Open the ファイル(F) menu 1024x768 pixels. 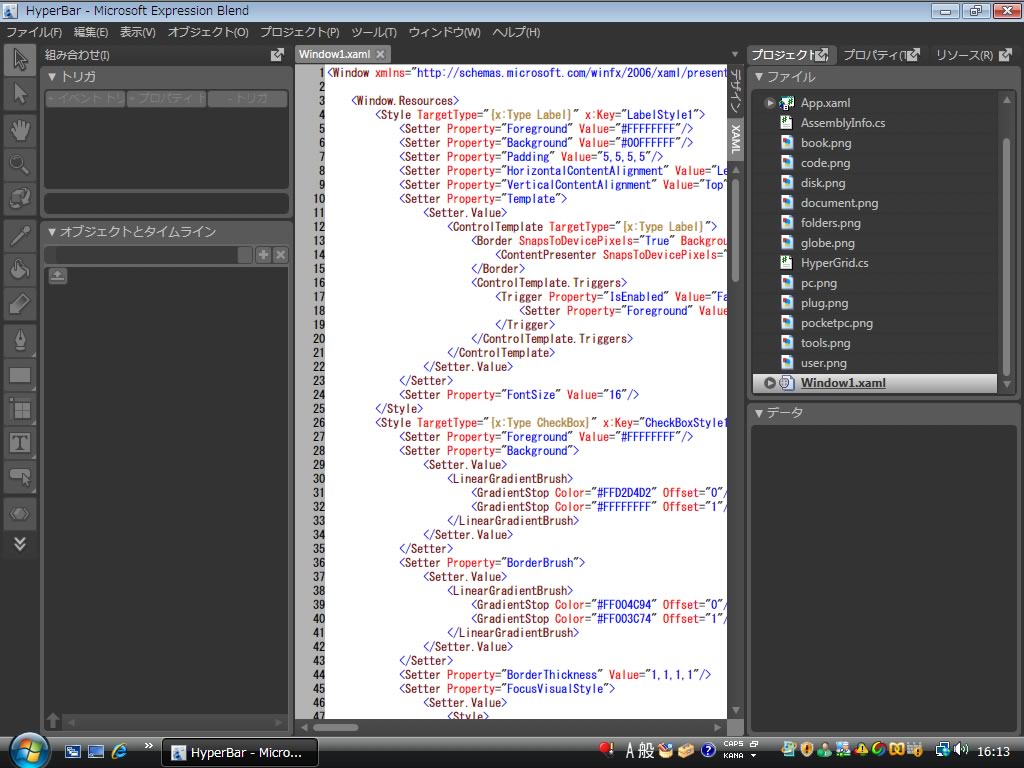tap(34, 32)
